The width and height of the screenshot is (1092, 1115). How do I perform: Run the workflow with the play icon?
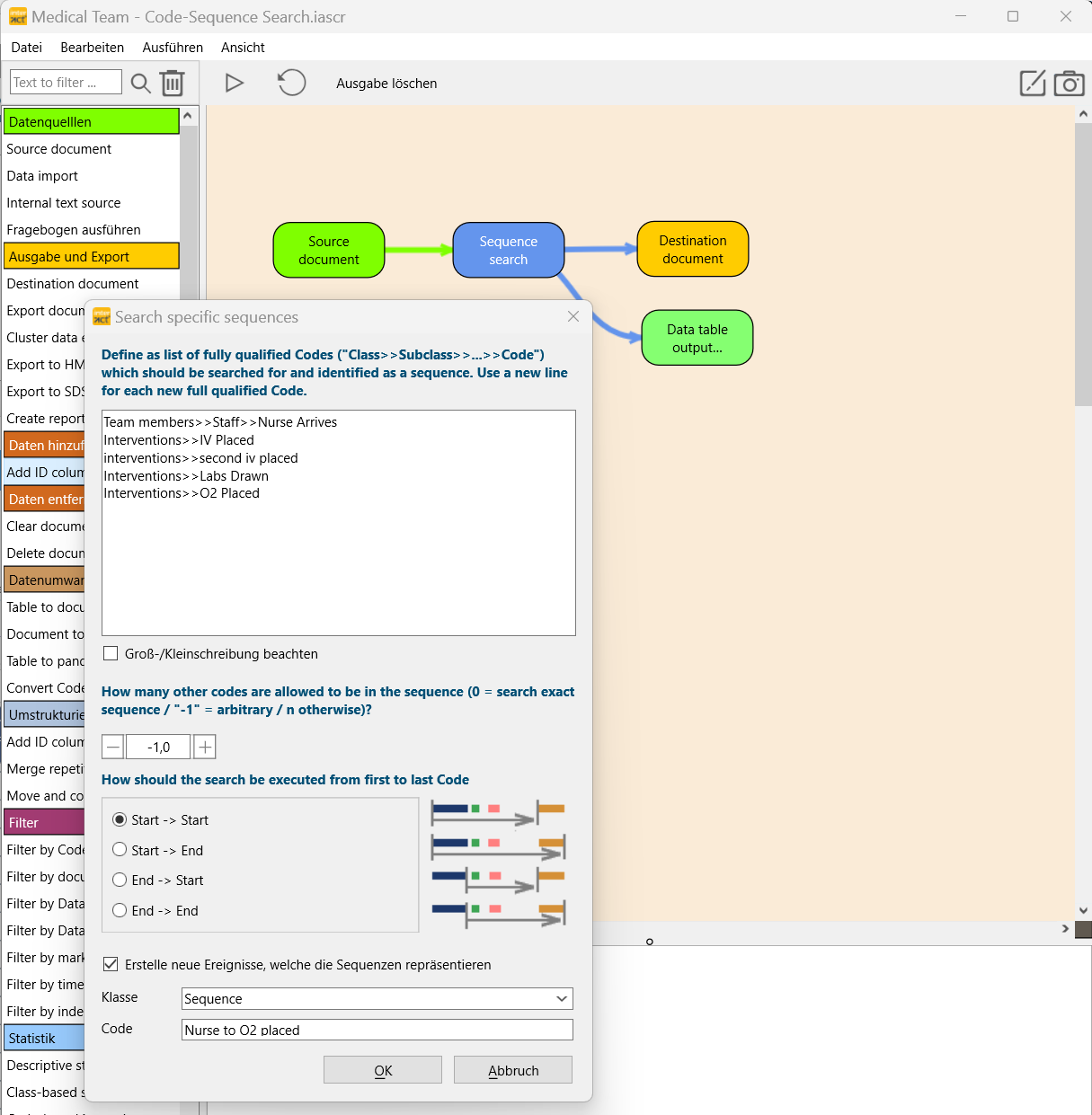[x=234, y=83]
